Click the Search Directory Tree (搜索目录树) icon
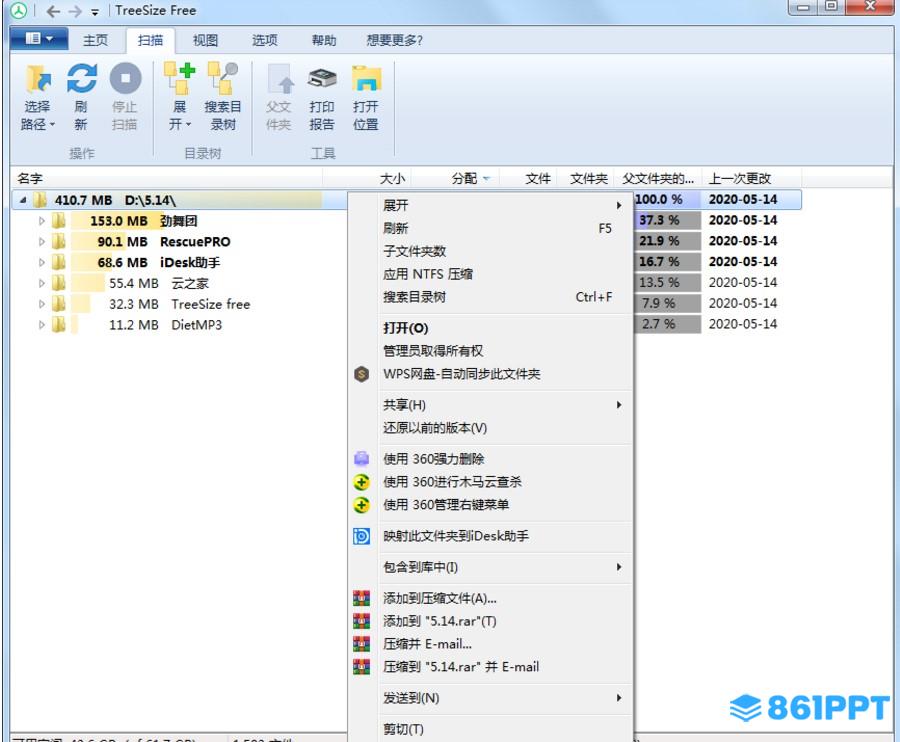The width and height of the screenshot is (900, 742). click(223, 78)
